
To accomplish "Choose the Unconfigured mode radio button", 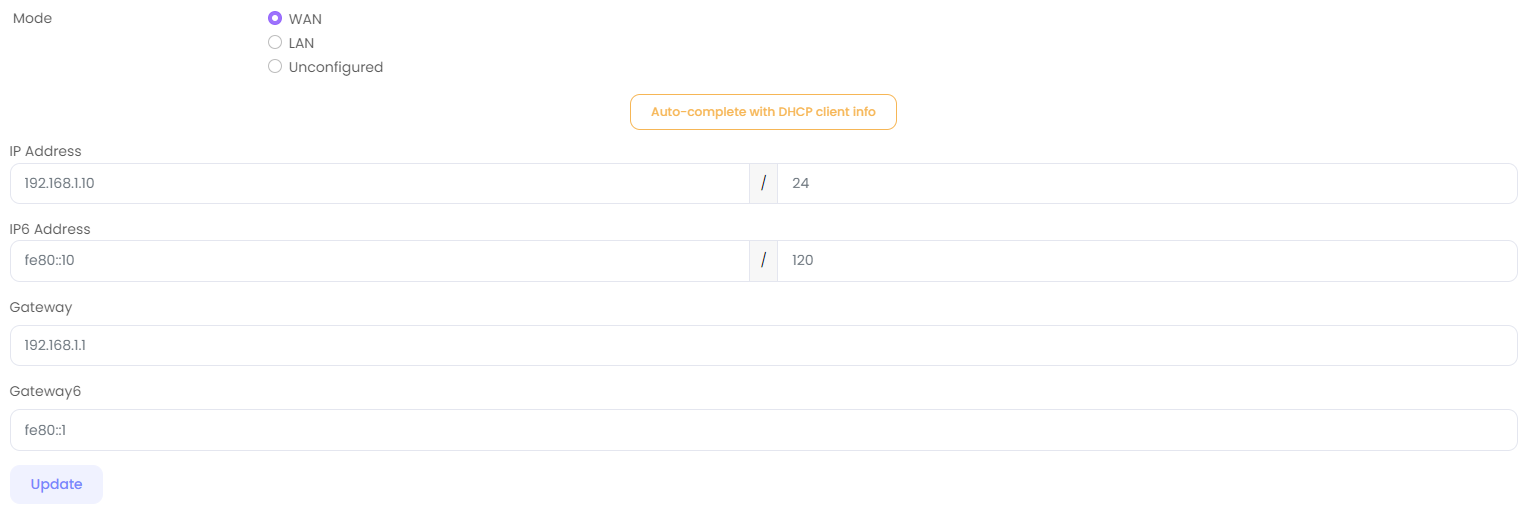I will point(275,67).
